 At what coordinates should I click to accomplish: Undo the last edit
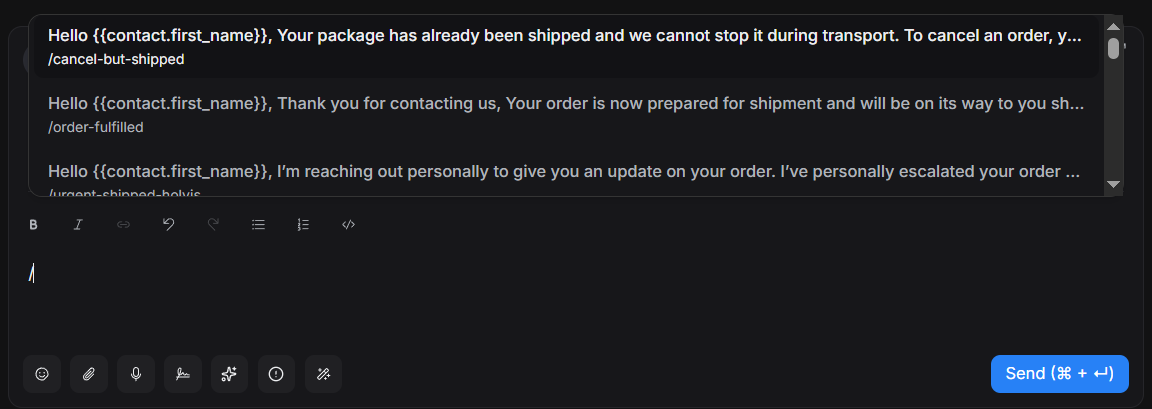168,225
